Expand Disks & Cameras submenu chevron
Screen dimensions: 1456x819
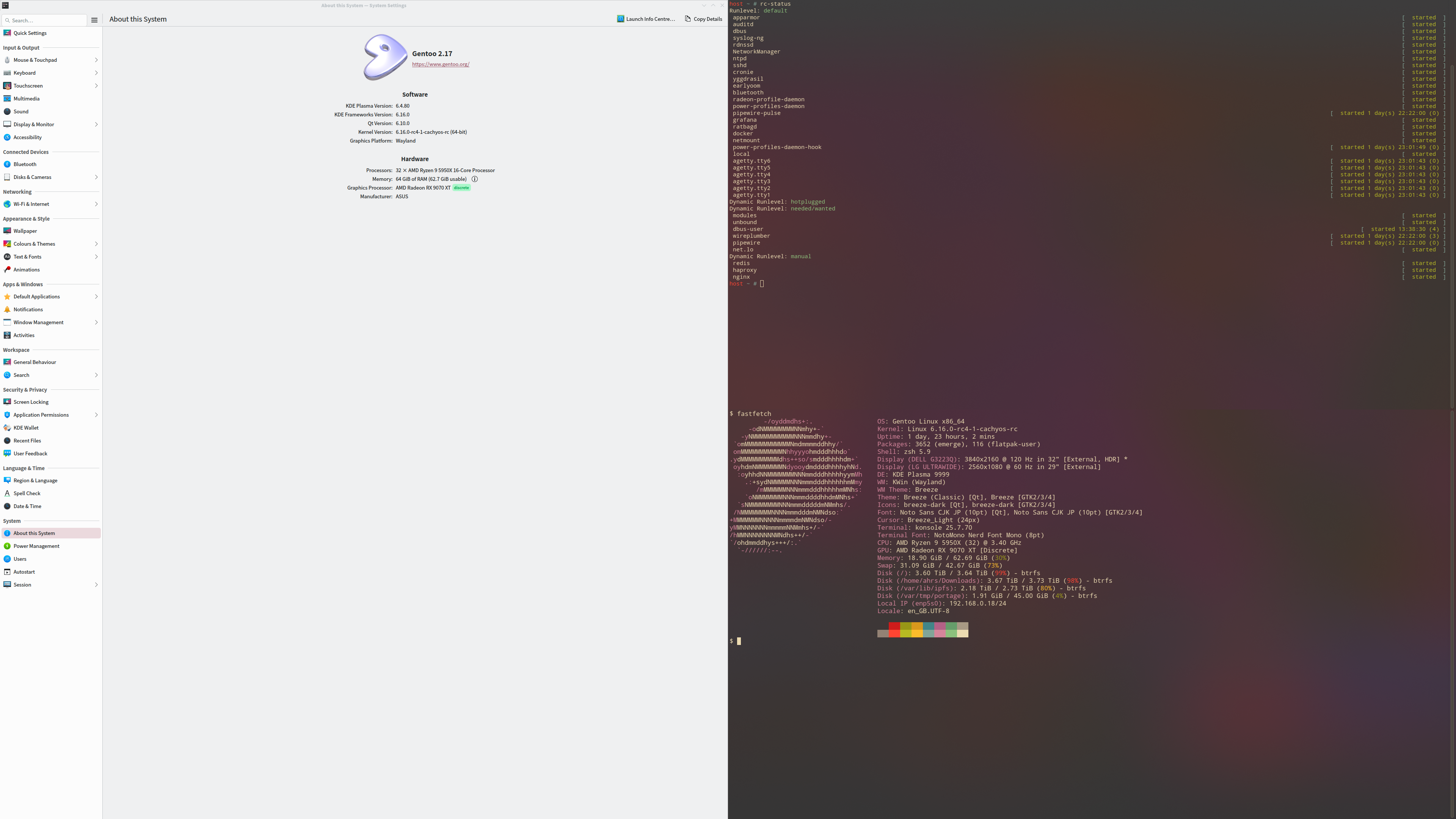[96, 177]
